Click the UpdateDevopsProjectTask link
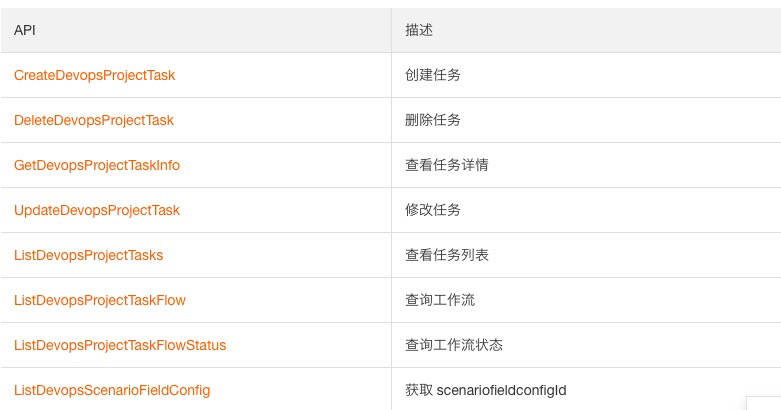The height and width of the screenshot is (410, 781). (97, 210)
